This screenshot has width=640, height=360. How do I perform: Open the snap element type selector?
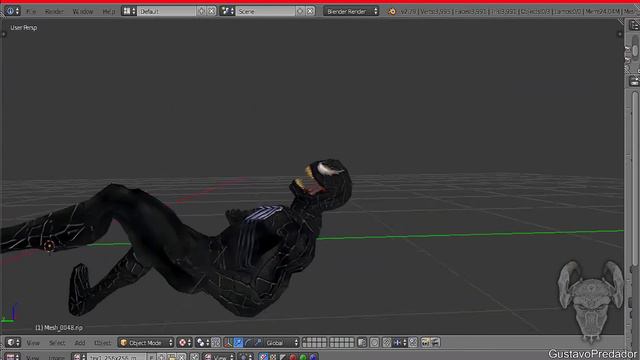[x=400, y=342]
